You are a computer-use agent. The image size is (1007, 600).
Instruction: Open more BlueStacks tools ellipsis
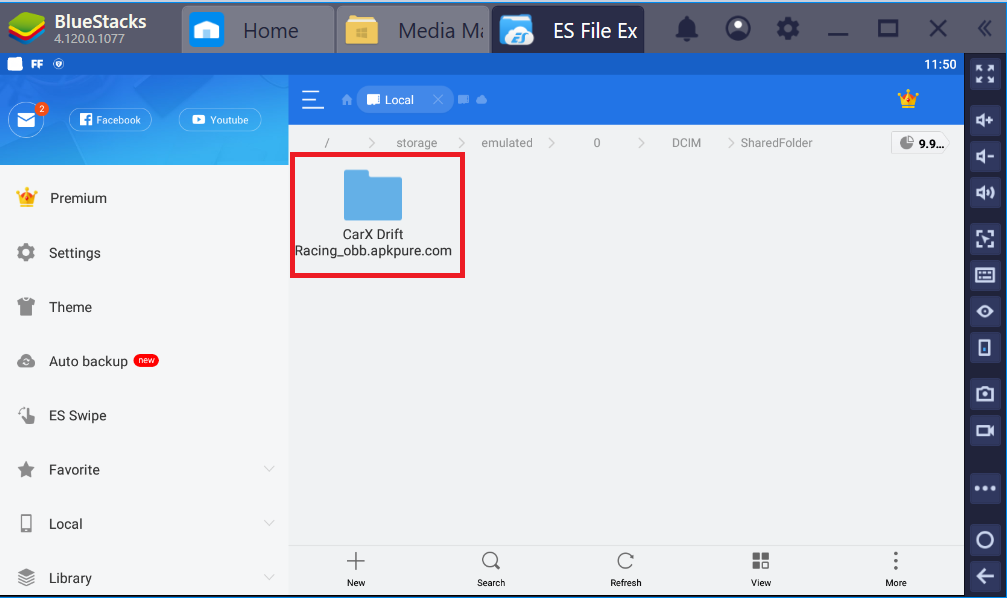(x=985, y=488)
